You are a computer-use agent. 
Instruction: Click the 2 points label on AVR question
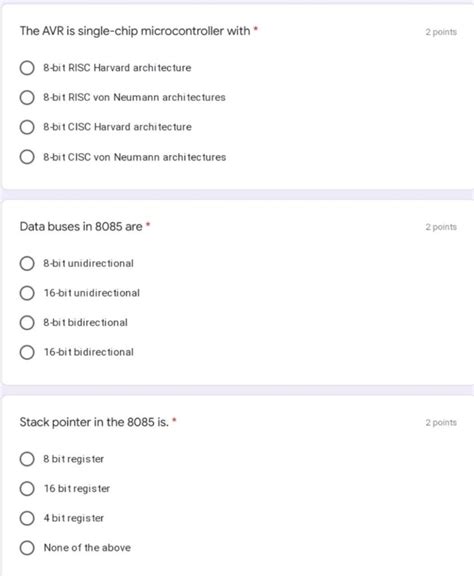click(x=441, y=32)
